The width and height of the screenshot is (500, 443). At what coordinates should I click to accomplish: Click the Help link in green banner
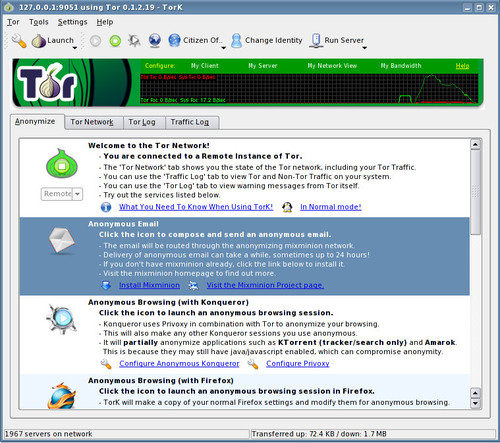[x=462, y=66]
